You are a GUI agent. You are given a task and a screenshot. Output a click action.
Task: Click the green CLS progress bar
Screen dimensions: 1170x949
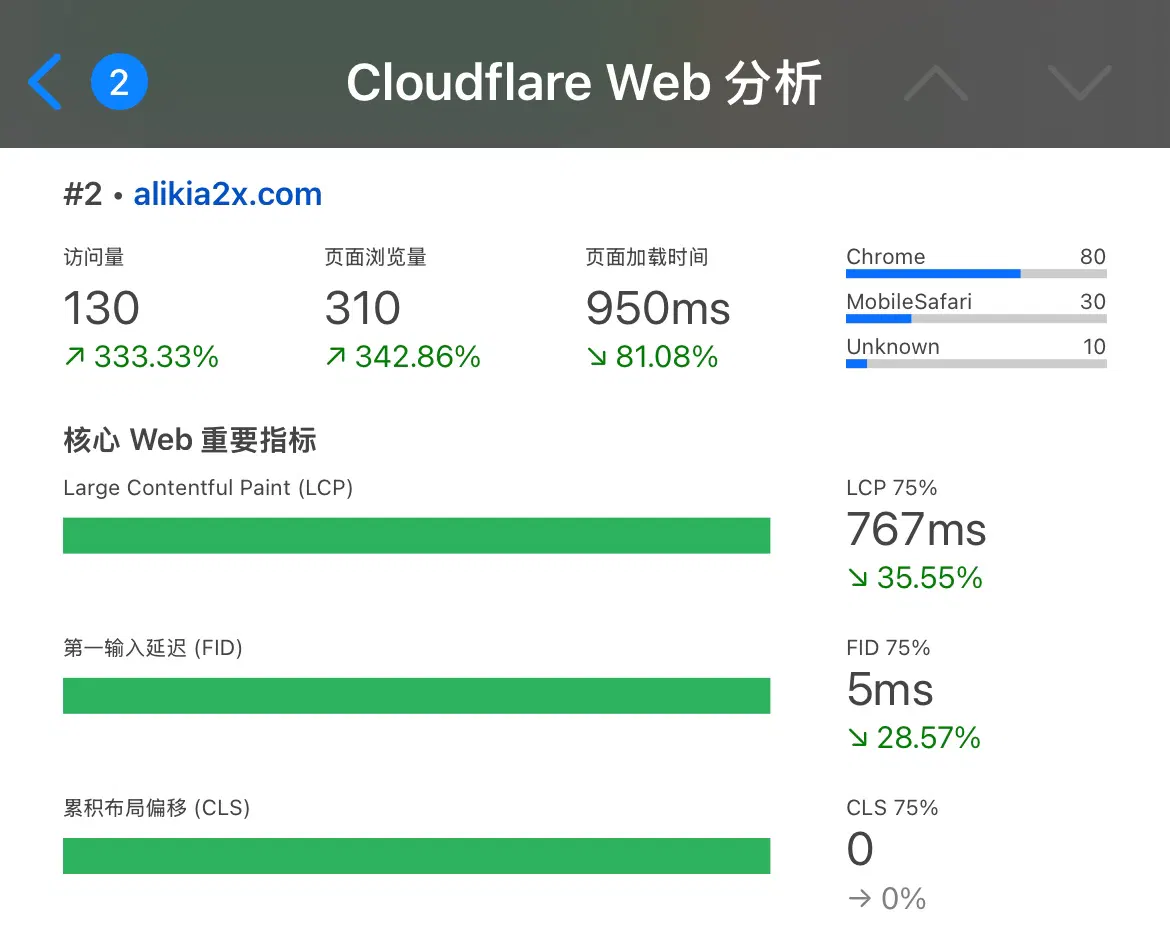[x=416, y=855]
